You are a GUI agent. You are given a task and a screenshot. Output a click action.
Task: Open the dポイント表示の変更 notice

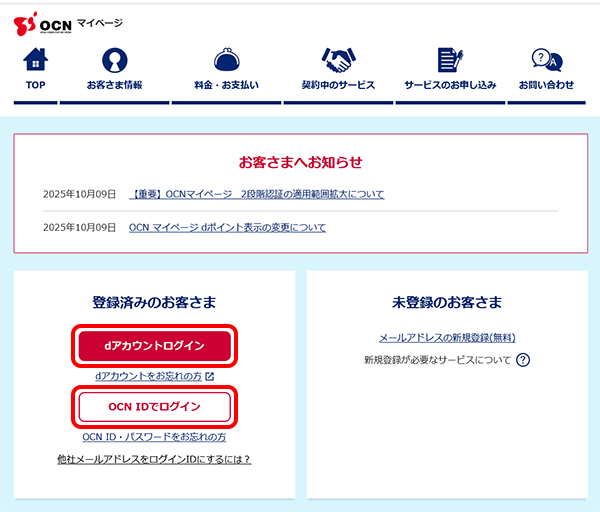point(227,228)
